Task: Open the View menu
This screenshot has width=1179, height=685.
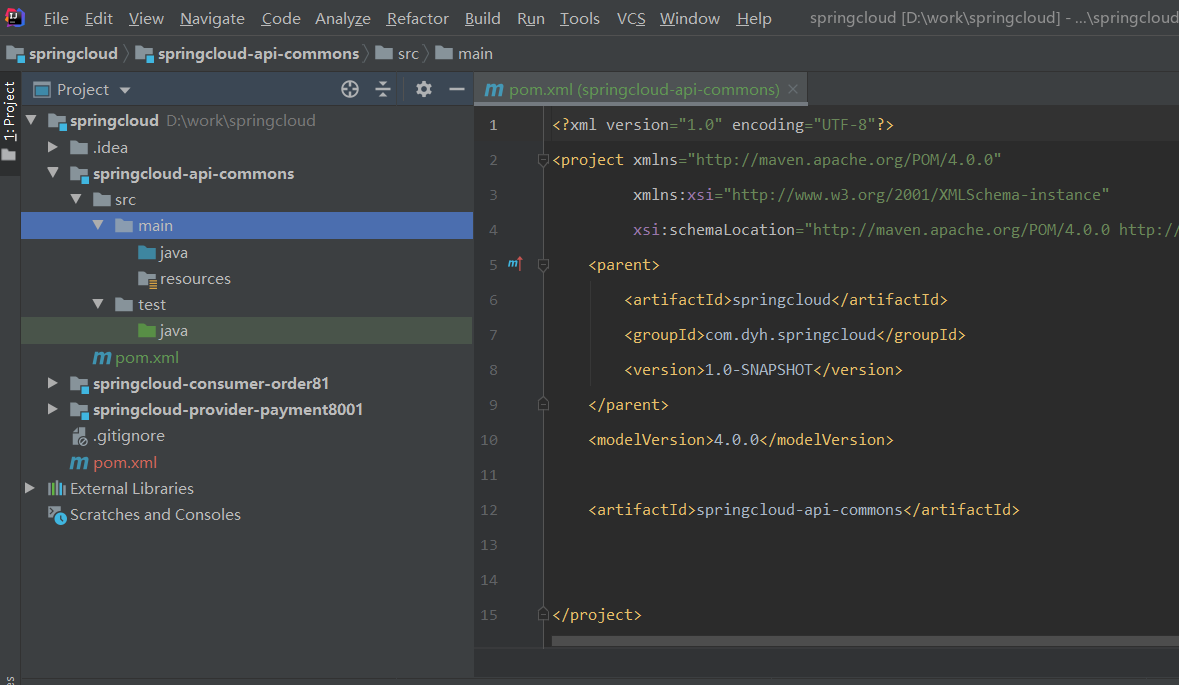Action: (x=146, y=18)
